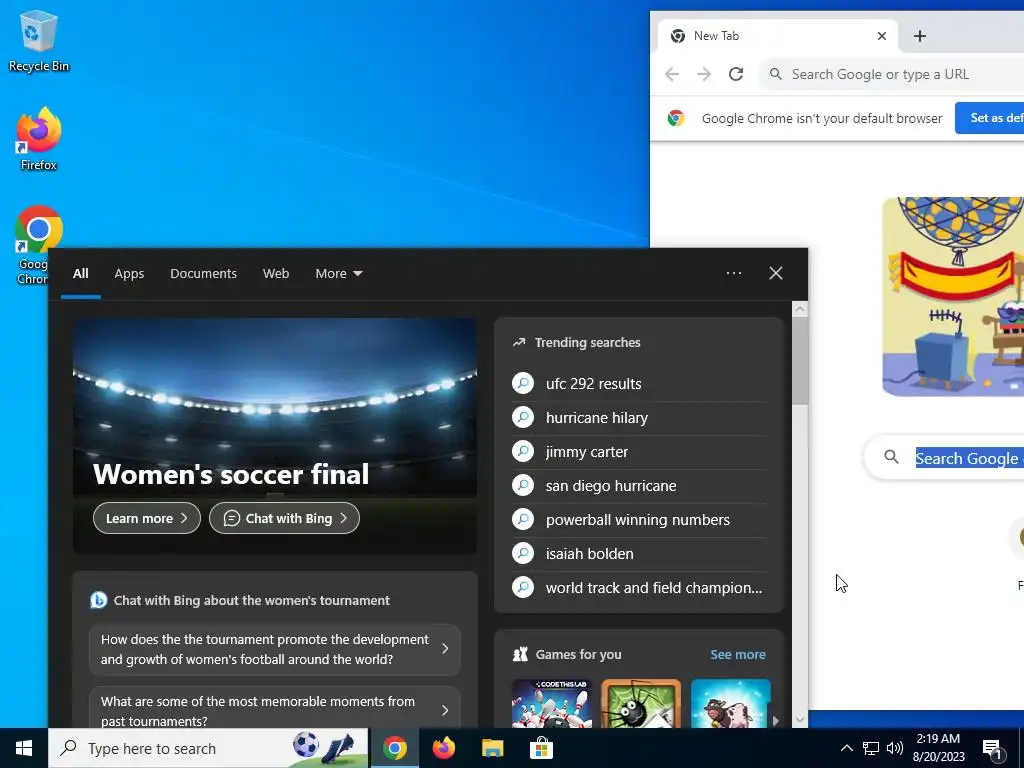The width and height of the screenshot is (1024, 768).
Task: Expand the More dropdown in search panel
Action: tap(338, 274)
